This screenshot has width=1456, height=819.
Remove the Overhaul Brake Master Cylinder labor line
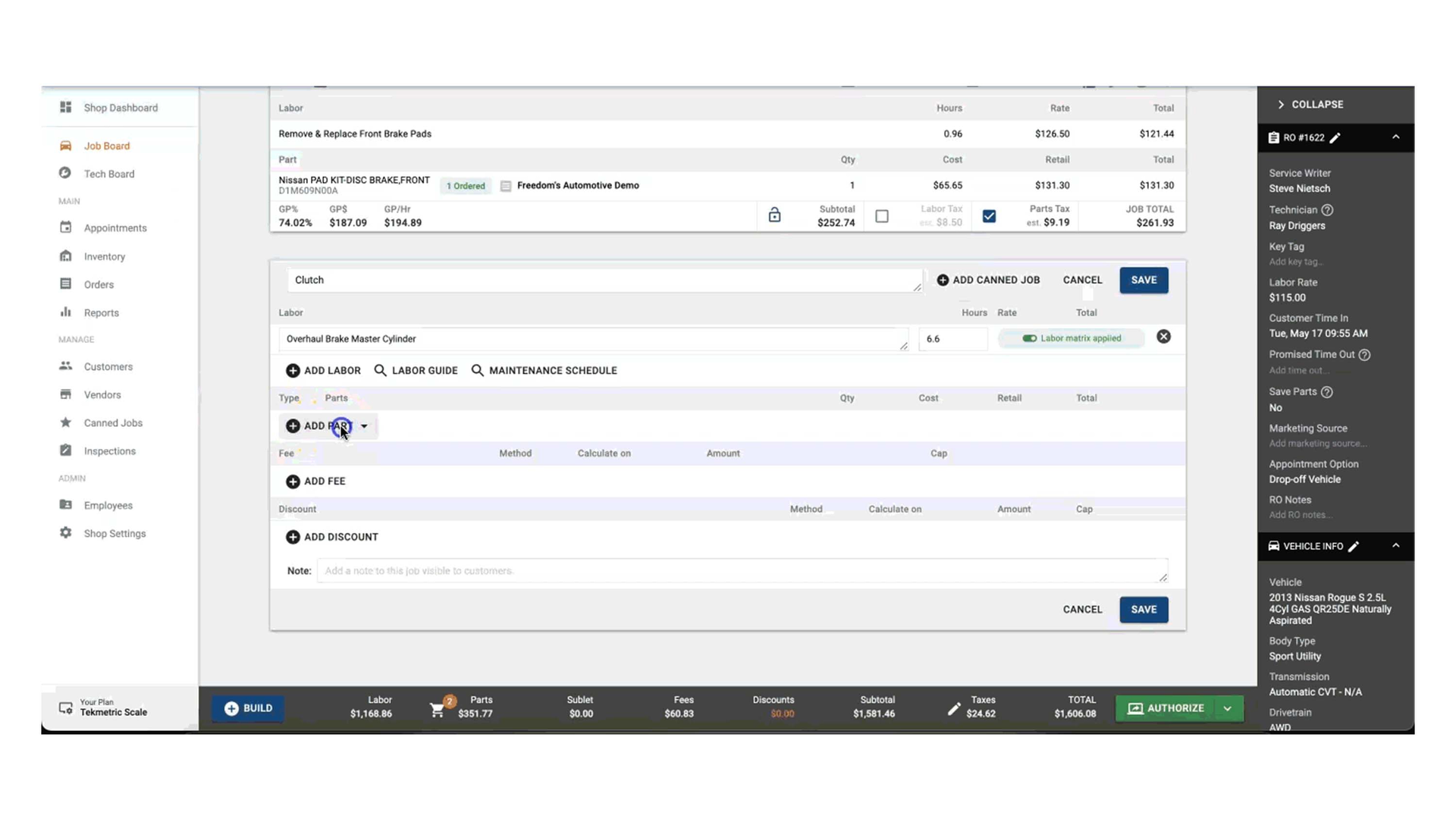click(1163, 337)
